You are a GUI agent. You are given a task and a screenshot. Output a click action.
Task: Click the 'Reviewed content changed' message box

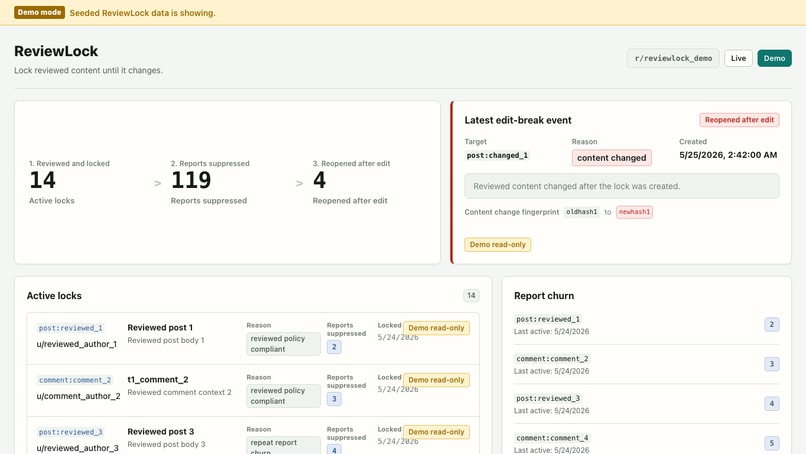pyautogui.click(x=621, y=186)
